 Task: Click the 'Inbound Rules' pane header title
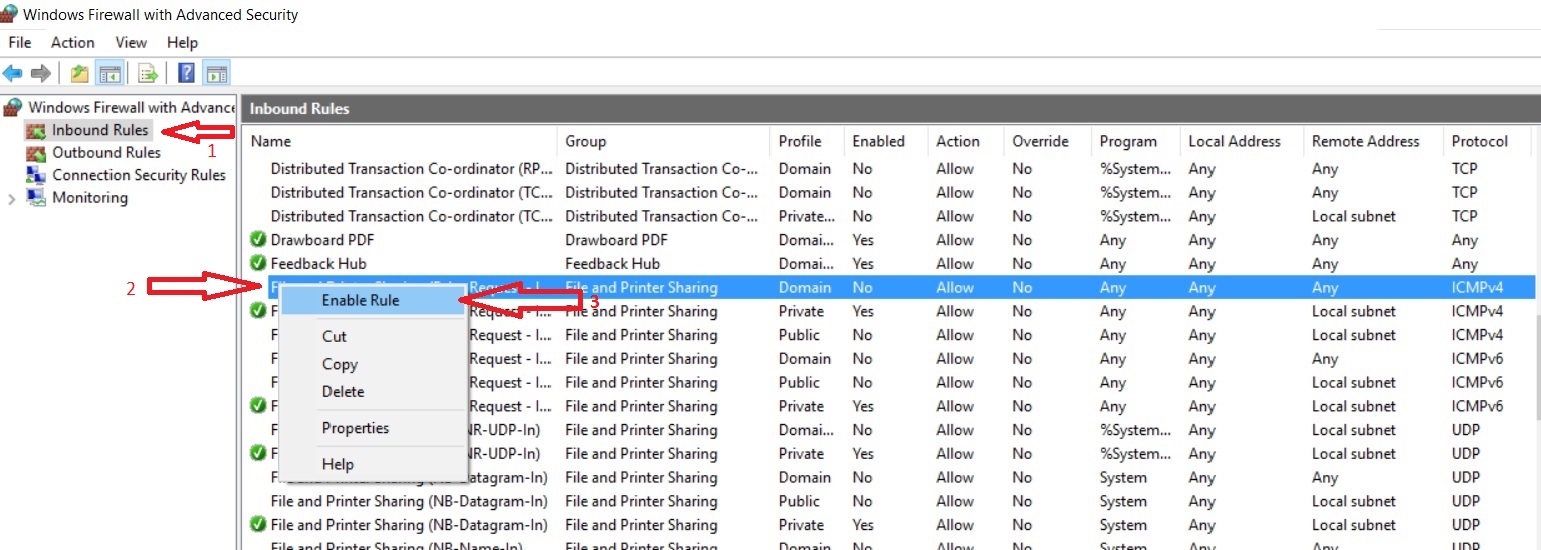pyautogui.click(x=299, y=108)
